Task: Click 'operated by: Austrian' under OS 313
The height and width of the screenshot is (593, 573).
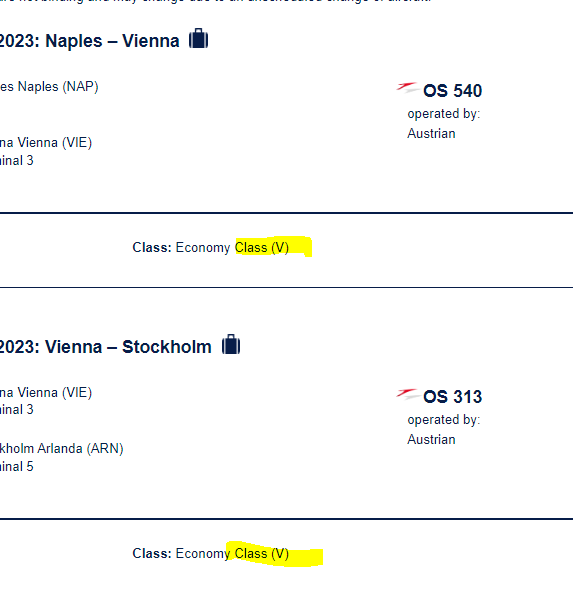Action: click(x=444, y=429)
